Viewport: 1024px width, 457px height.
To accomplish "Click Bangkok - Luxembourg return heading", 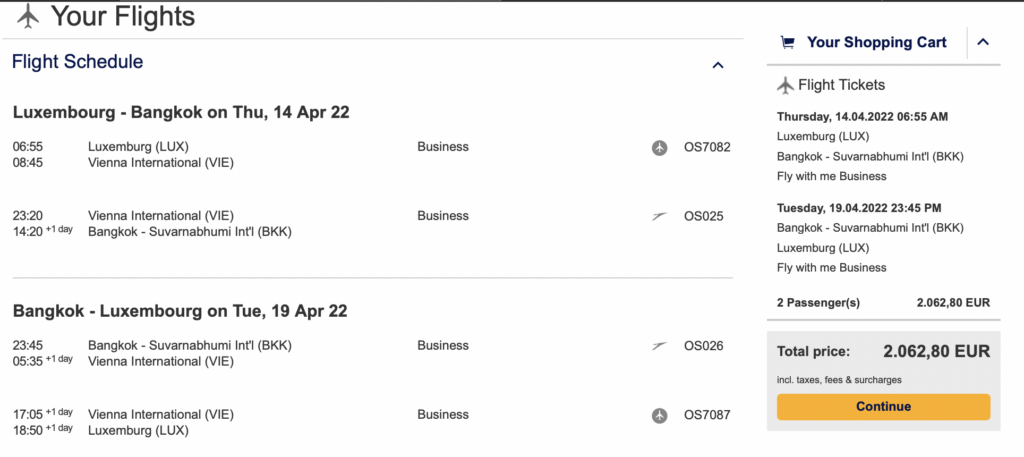I will tap(180, 311).
